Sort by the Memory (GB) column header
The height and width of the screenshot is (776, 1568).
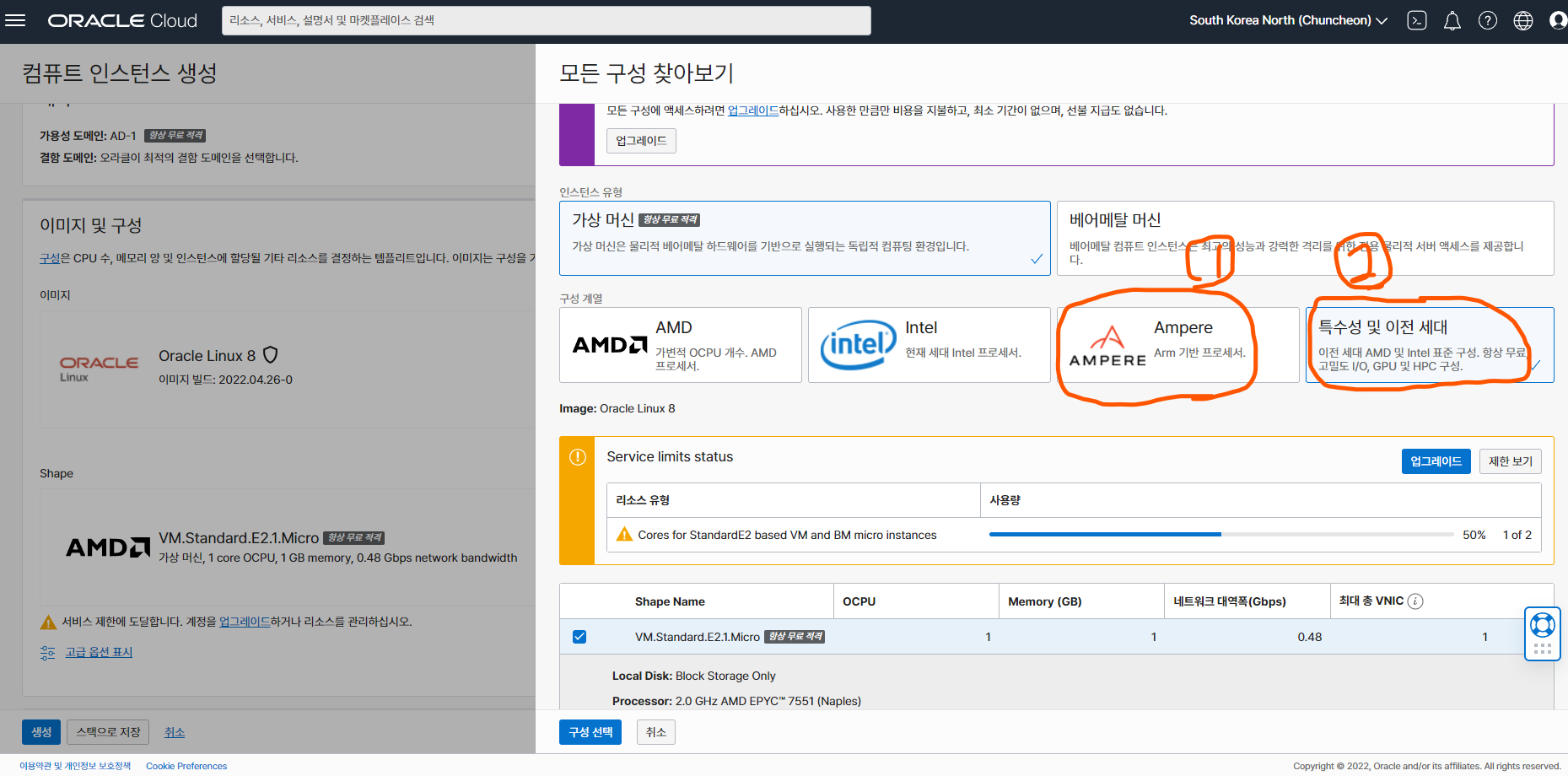coord(1045,601)
